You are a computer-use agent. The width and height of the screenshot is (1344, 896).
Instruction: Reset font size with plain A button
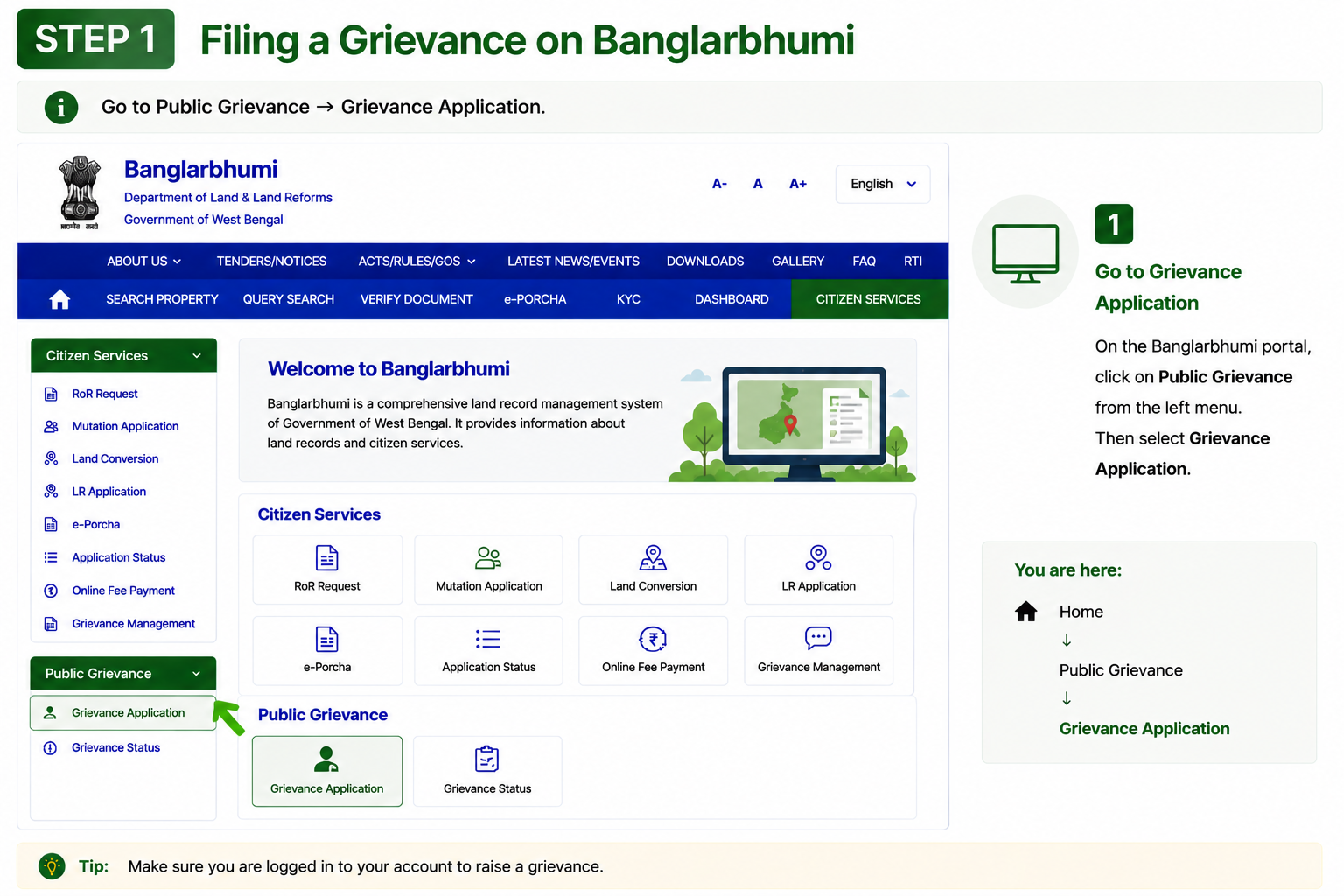[758, 184]
